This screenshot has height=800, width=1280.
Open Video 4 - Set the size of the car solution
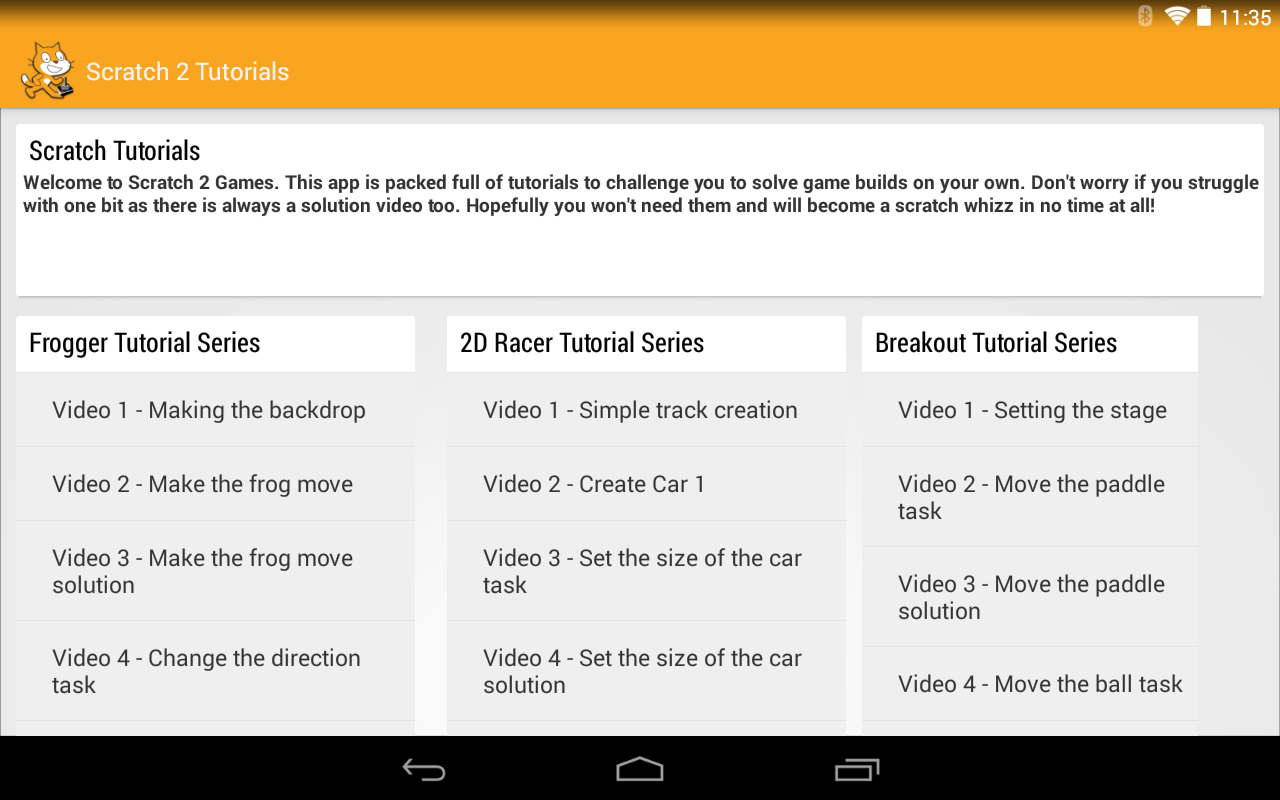(x=646, y=671)
